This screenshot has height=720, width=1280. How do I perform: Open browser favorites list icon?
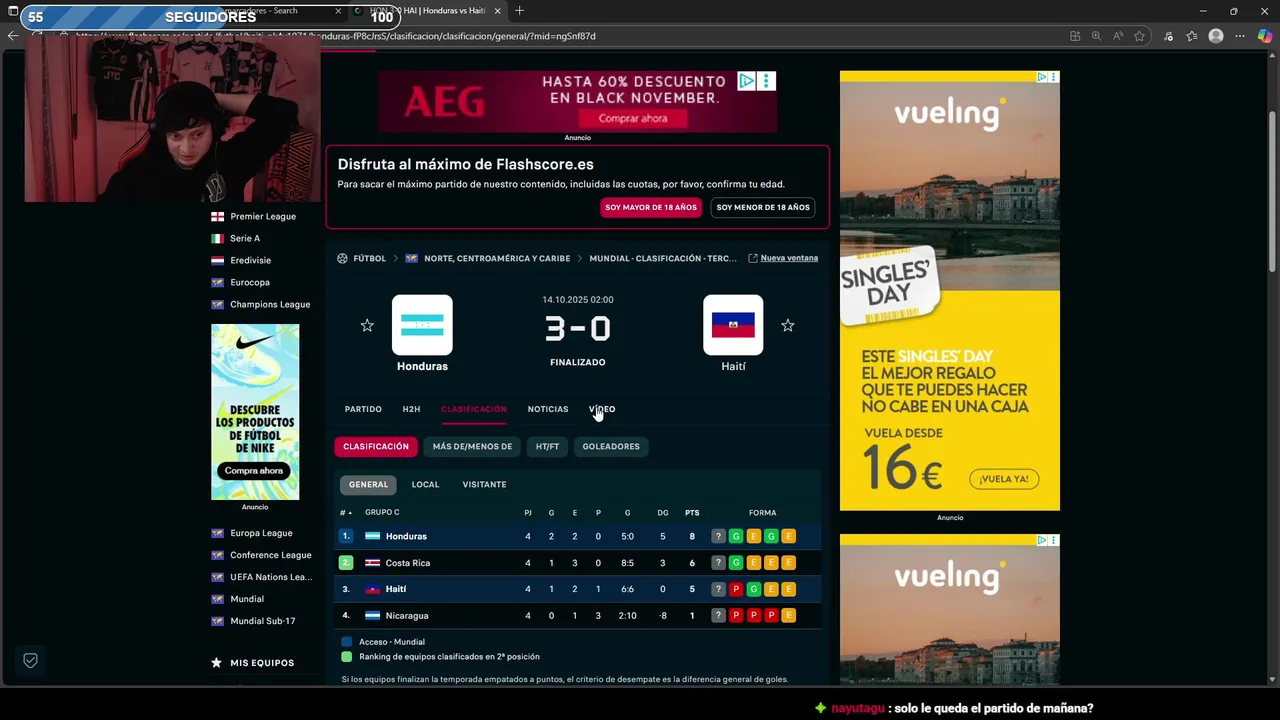[1192, 36]
